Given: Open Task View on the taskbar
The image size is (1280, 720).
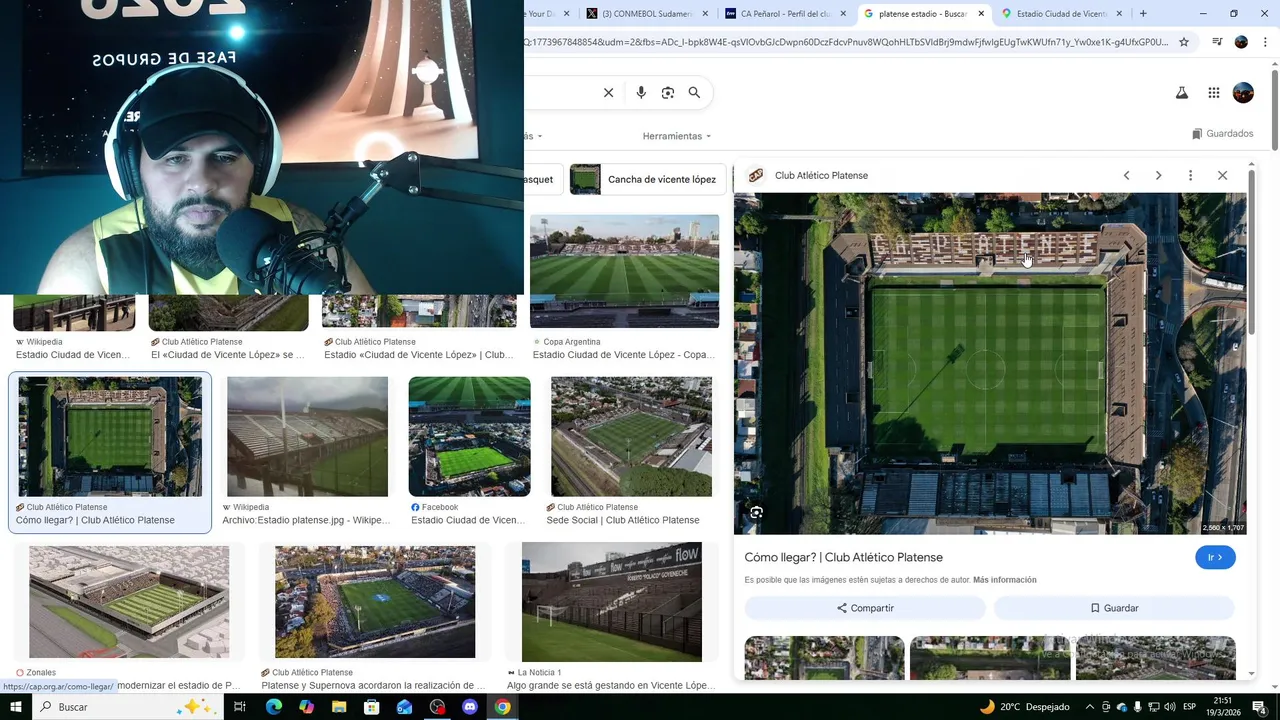Looking at the screenshot, I should [240, 707].
